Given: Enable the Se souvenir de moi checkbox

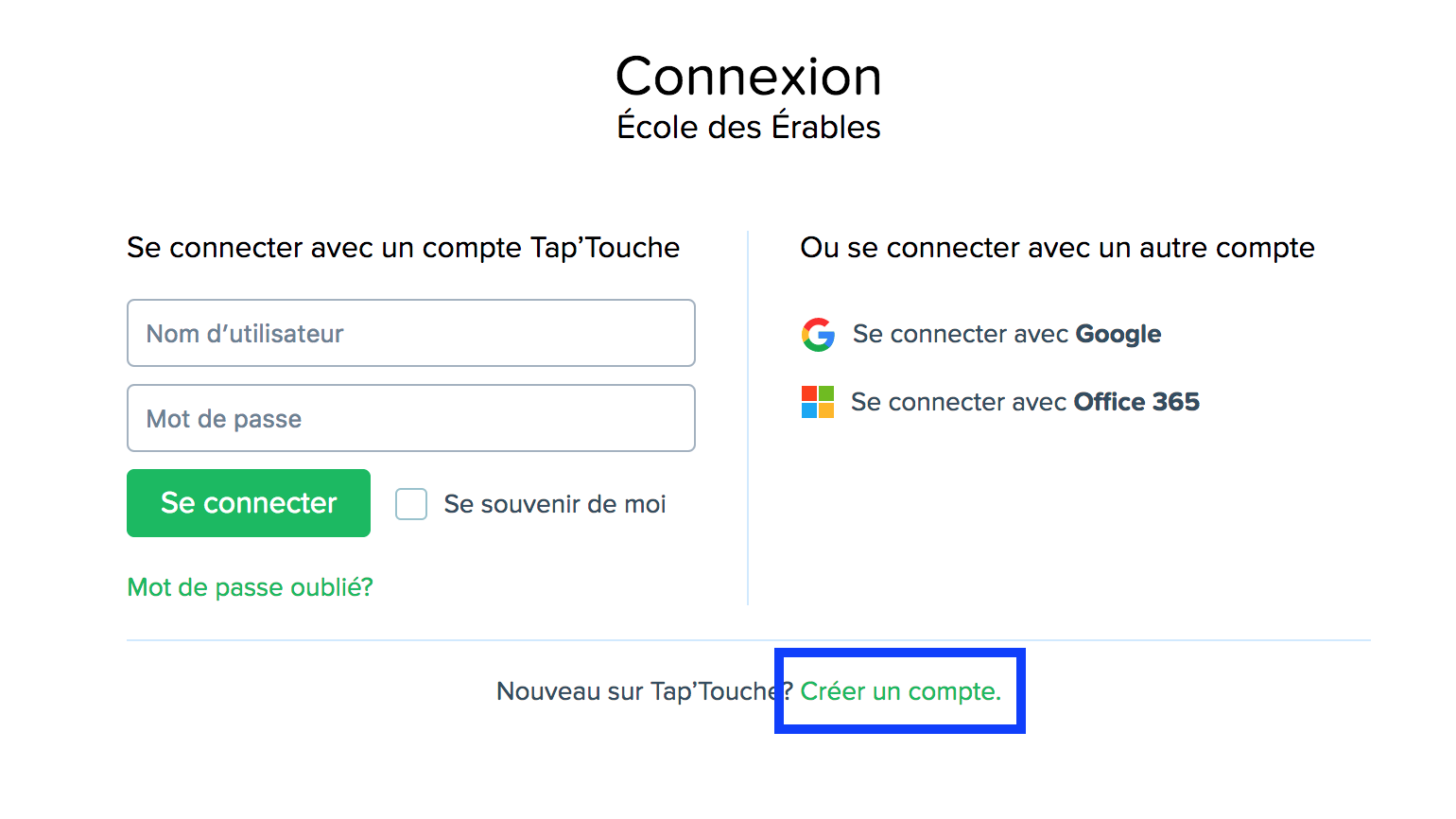Looking at the screenshot, I should point(411,504).
